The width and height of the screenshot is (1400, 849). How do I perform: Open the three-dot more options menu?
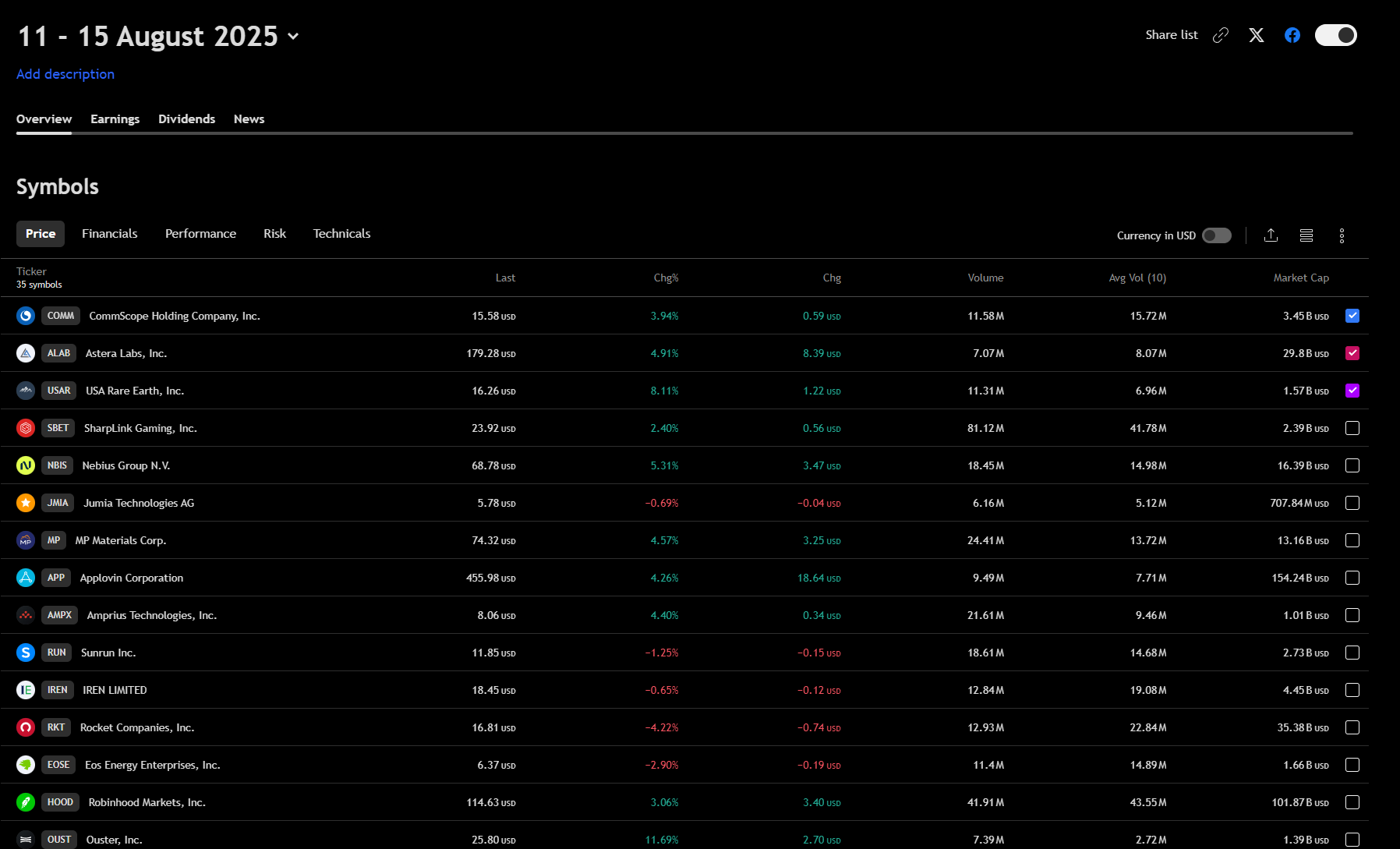coord(1342,235)
